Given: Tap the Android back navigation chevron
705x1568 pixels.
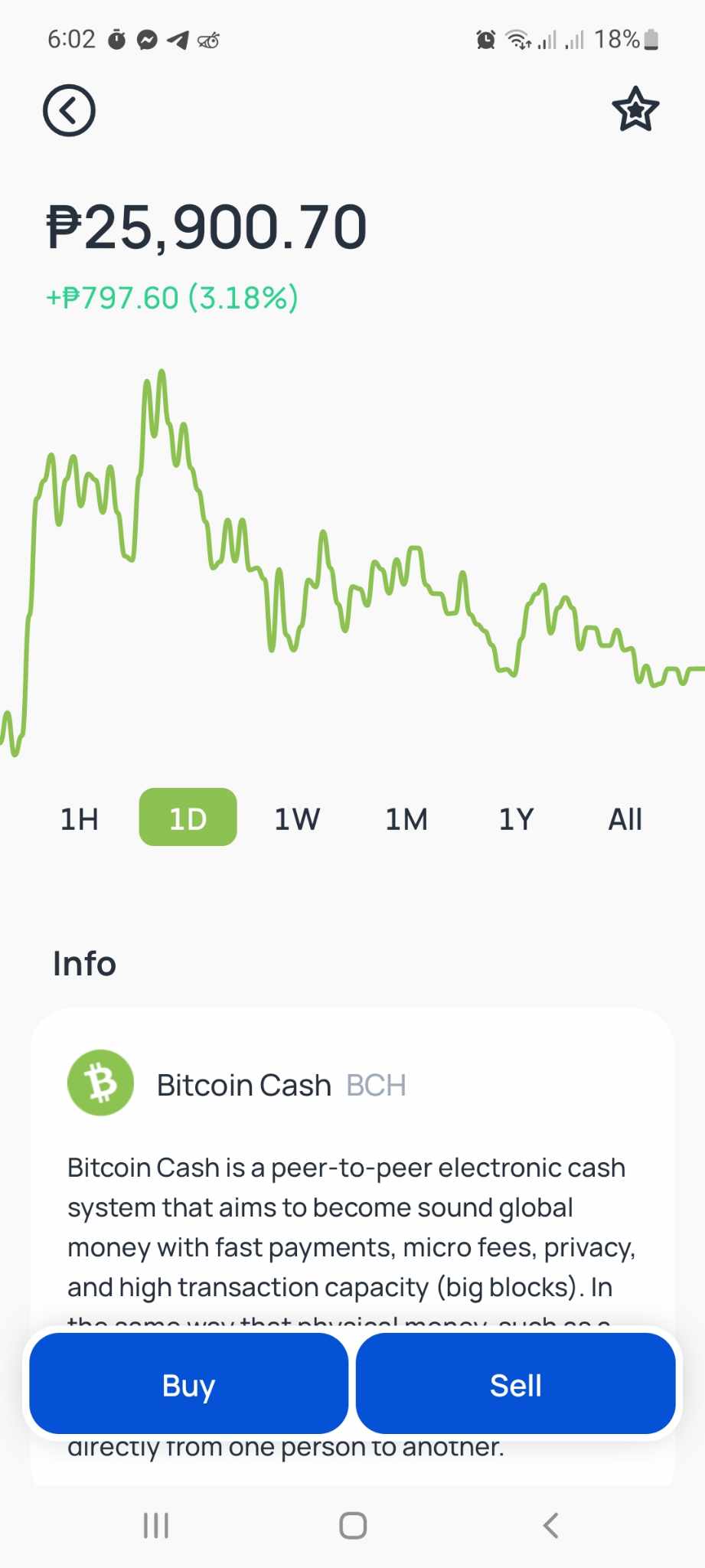Looking at the screenshot, I should 550,1525.
